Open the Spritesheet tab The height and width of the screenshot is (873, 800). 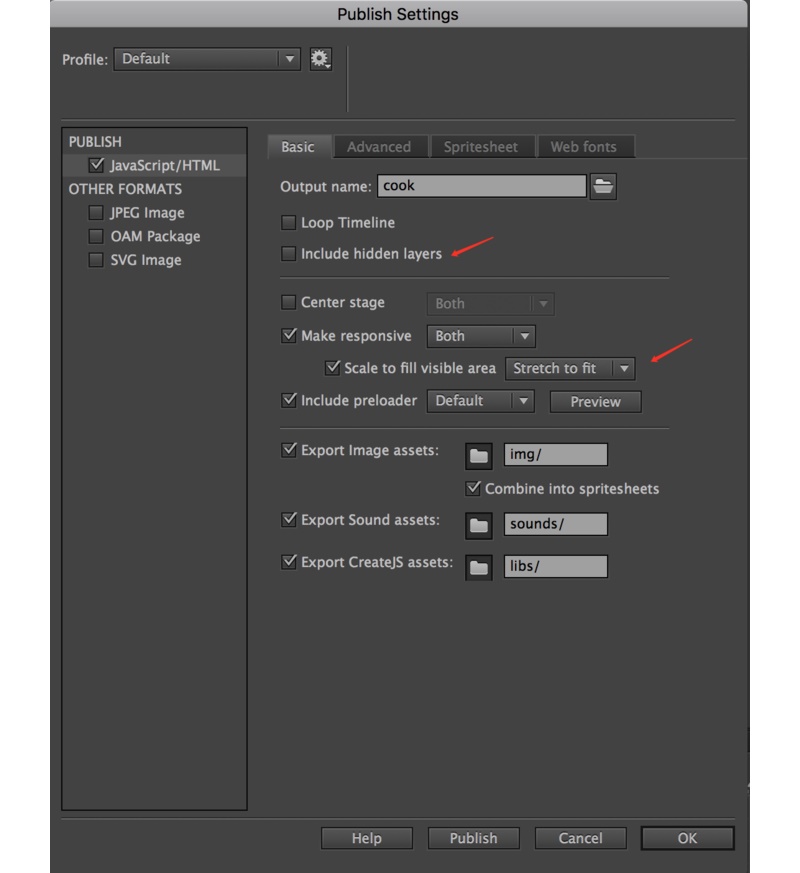[x=481, y=147]
